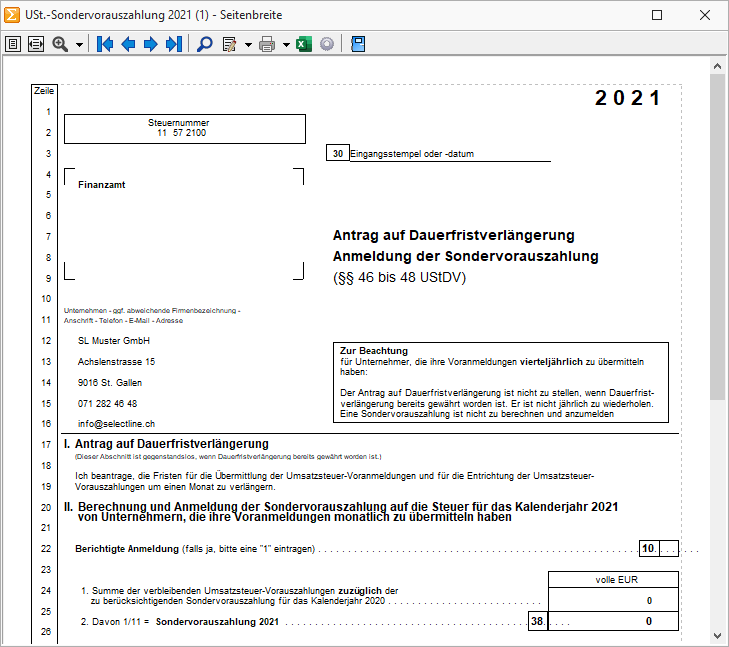The width and height of the screenshot is (729, 647).
Task: Click the SelectLine app icon in the title bar
Action: (x=12, y=15)
